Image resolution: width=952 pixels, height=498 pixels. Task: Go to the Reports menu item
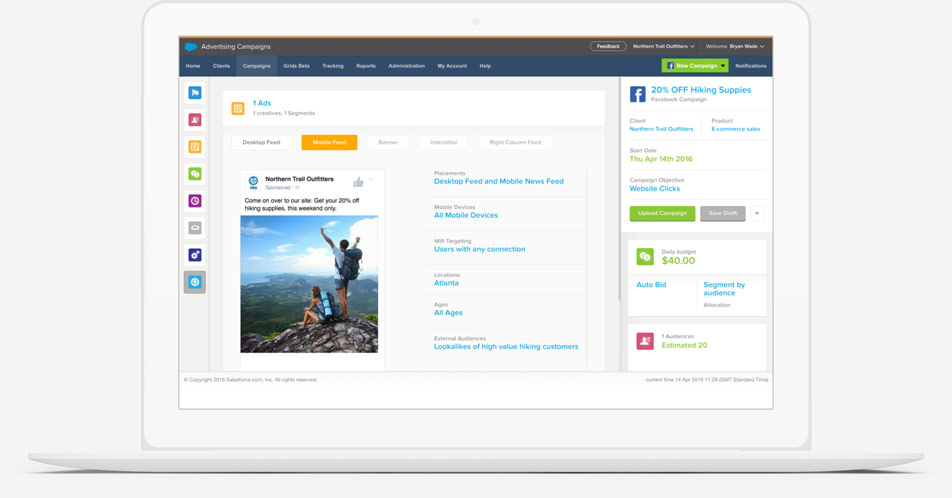(x=366, y=66)
